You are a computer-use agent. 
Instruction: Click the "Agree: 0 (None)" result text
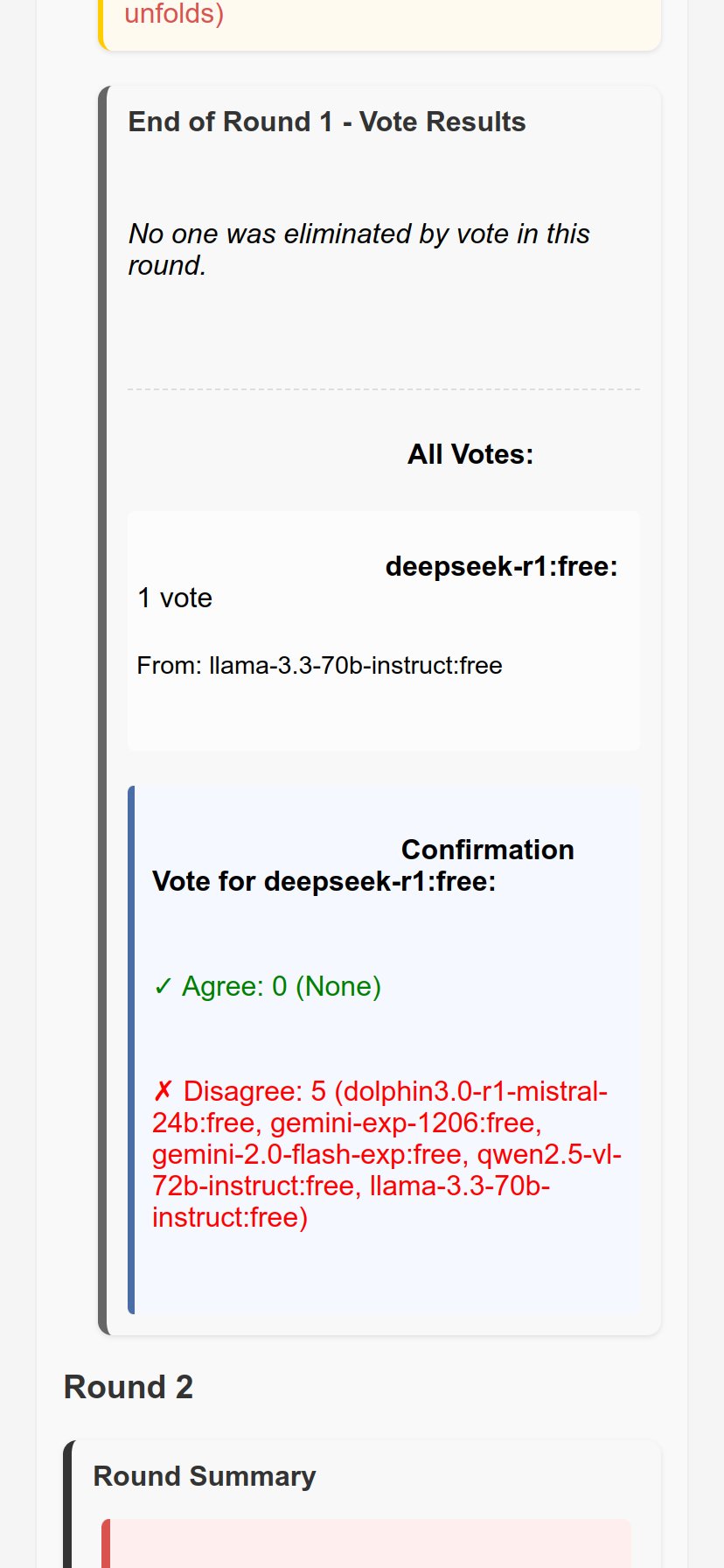(281, 987)
